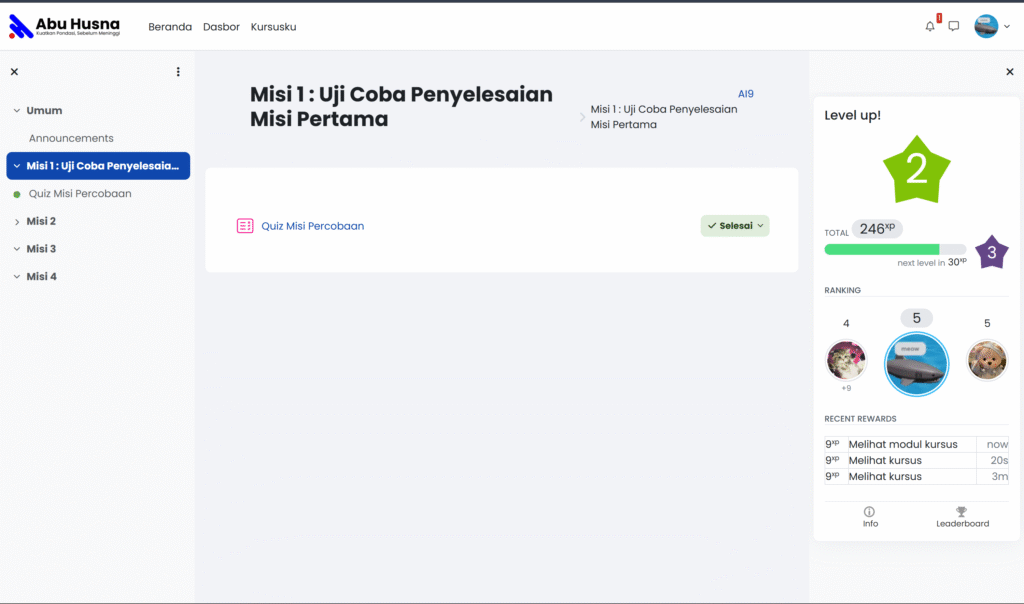The width and height of the screenshot is (1024, 604).
Task: Open the messaging chat bubble icon
Action: click(x=954, y=27)
